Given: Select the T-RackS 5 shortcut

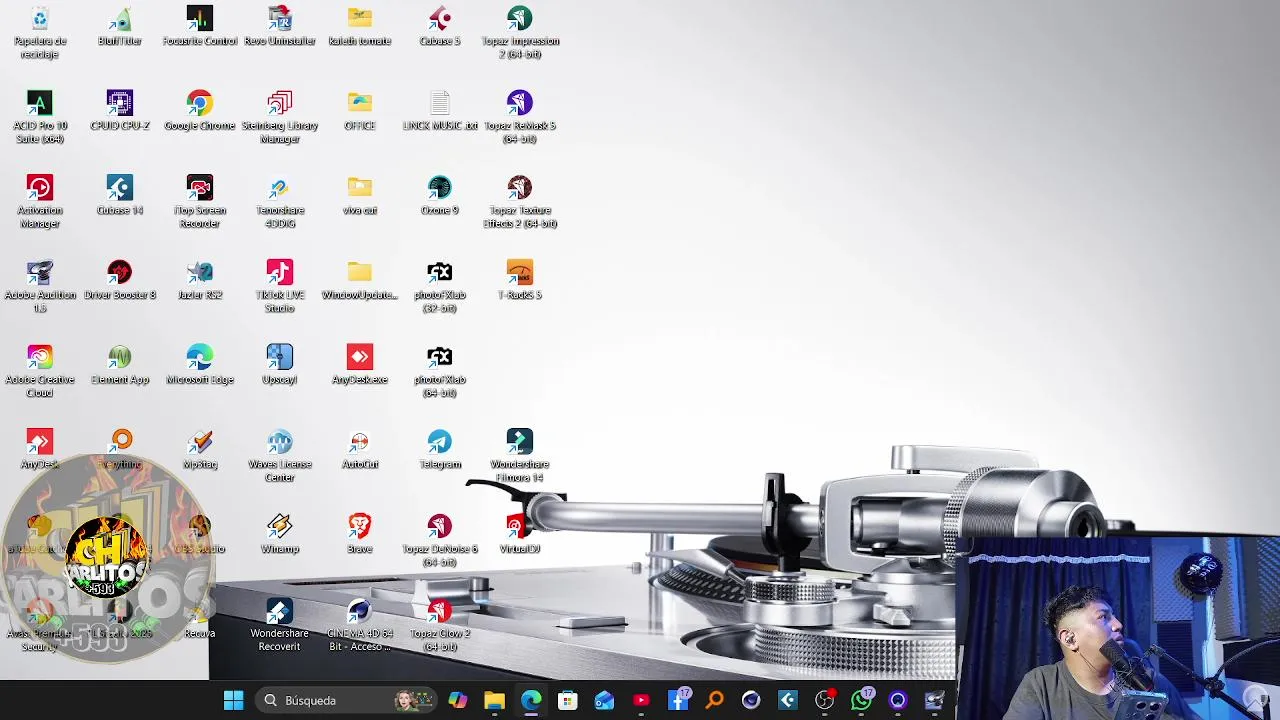Looking at the screenshot, I should click(x=520, y=281).
